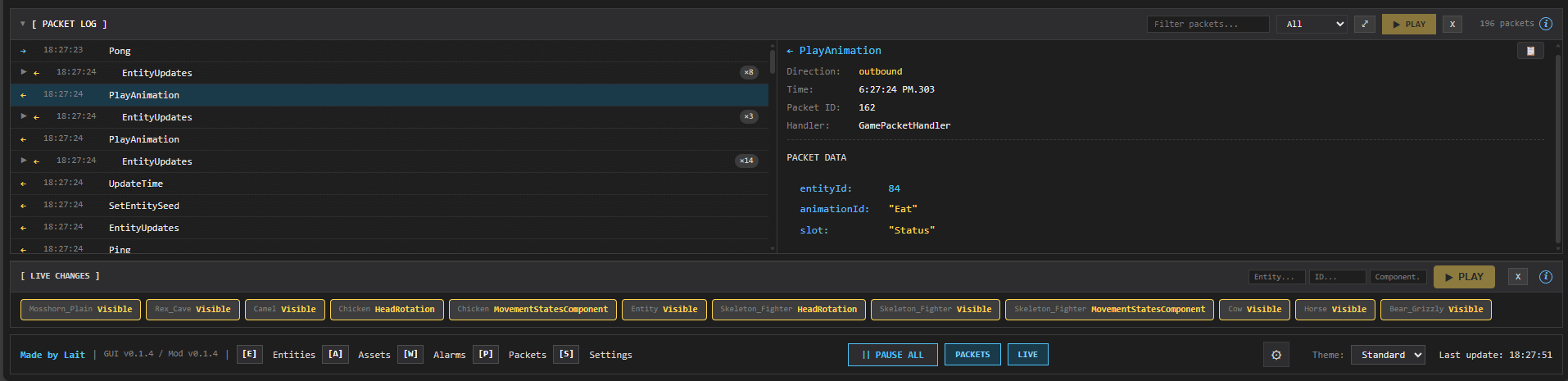The image size is (1568, 381).
Task: Select the Chicken MovementStatesComponent chip
Action: (x=532, y=310)
